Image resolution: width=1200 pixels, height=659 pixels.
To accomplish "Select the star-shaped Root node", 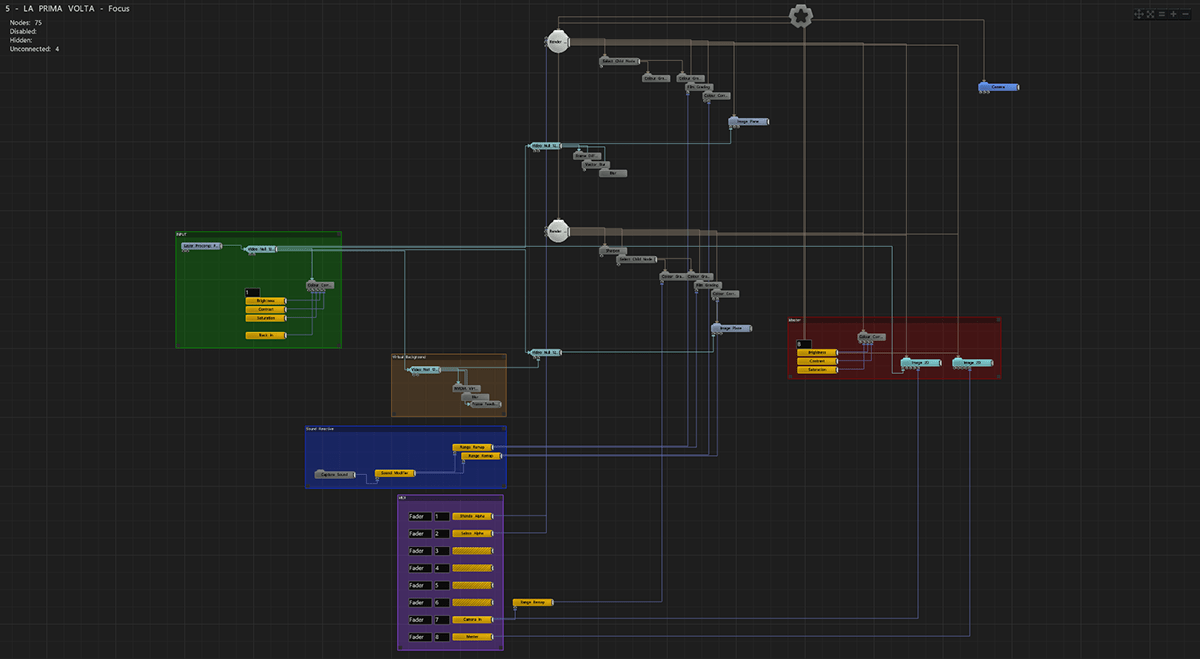I will coord(800,16).
